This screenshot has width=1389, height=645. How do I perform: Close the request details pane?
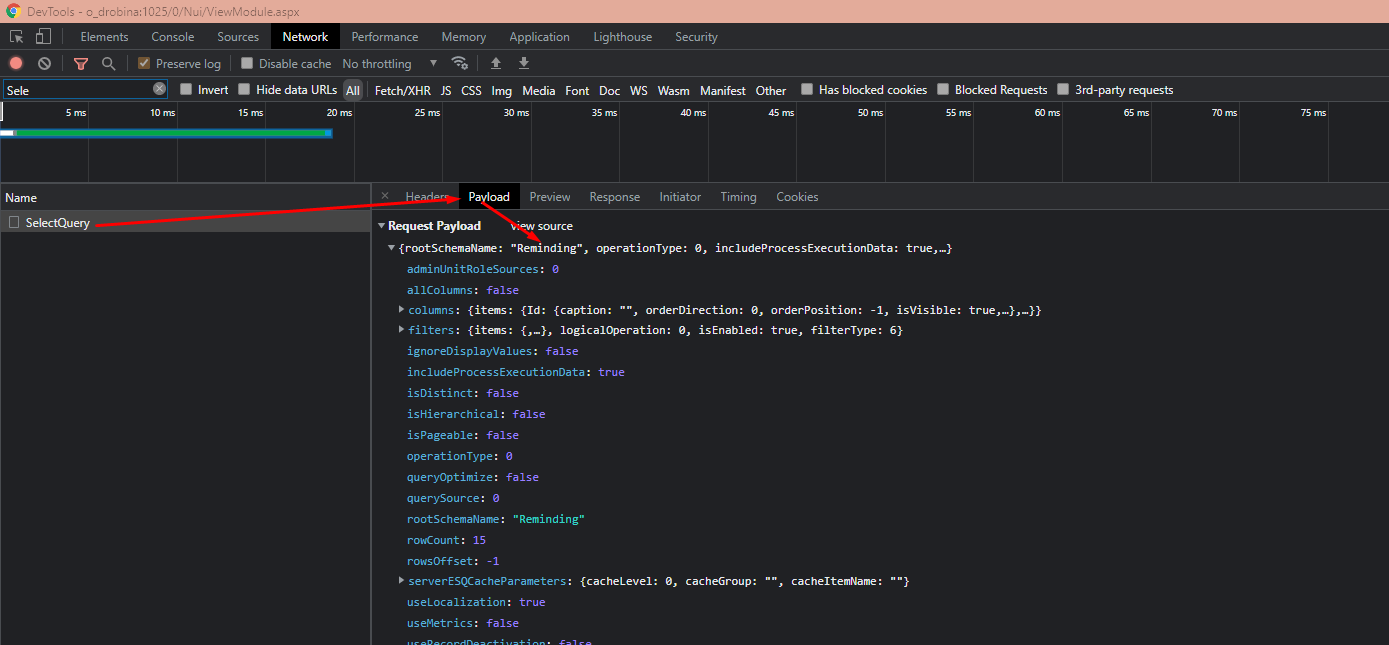point(385,196)
